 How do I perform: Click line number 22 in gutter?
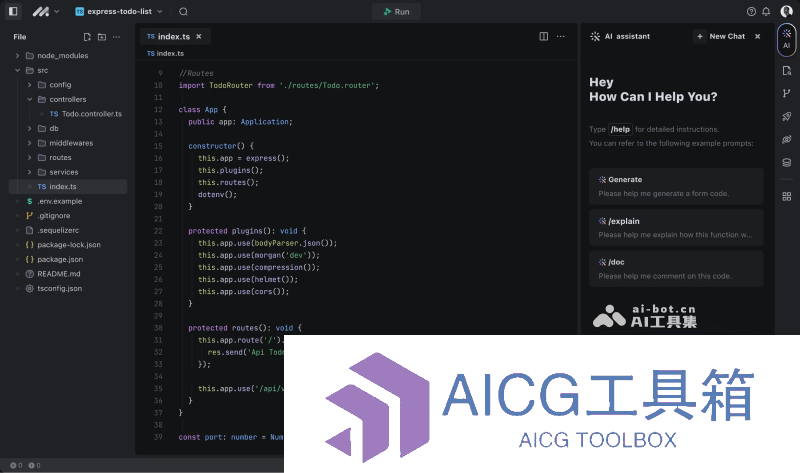click(158, 231)
